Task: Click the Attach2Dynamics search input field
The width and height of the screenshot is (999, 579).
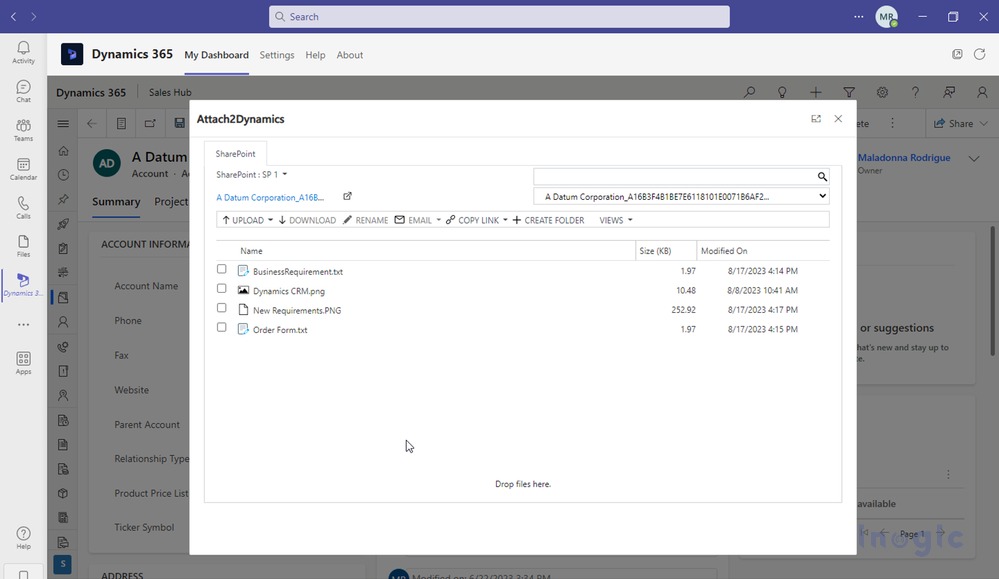Action: pyautogui.click(x=674, y=176)
